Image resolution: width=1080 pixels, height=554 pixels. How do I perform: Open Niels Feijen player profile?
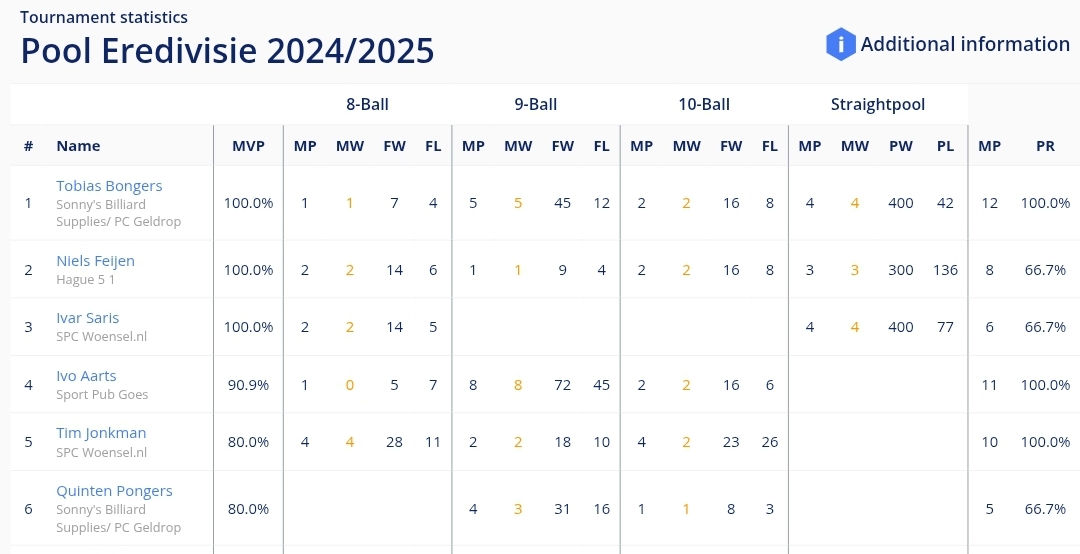click(96, 261)
